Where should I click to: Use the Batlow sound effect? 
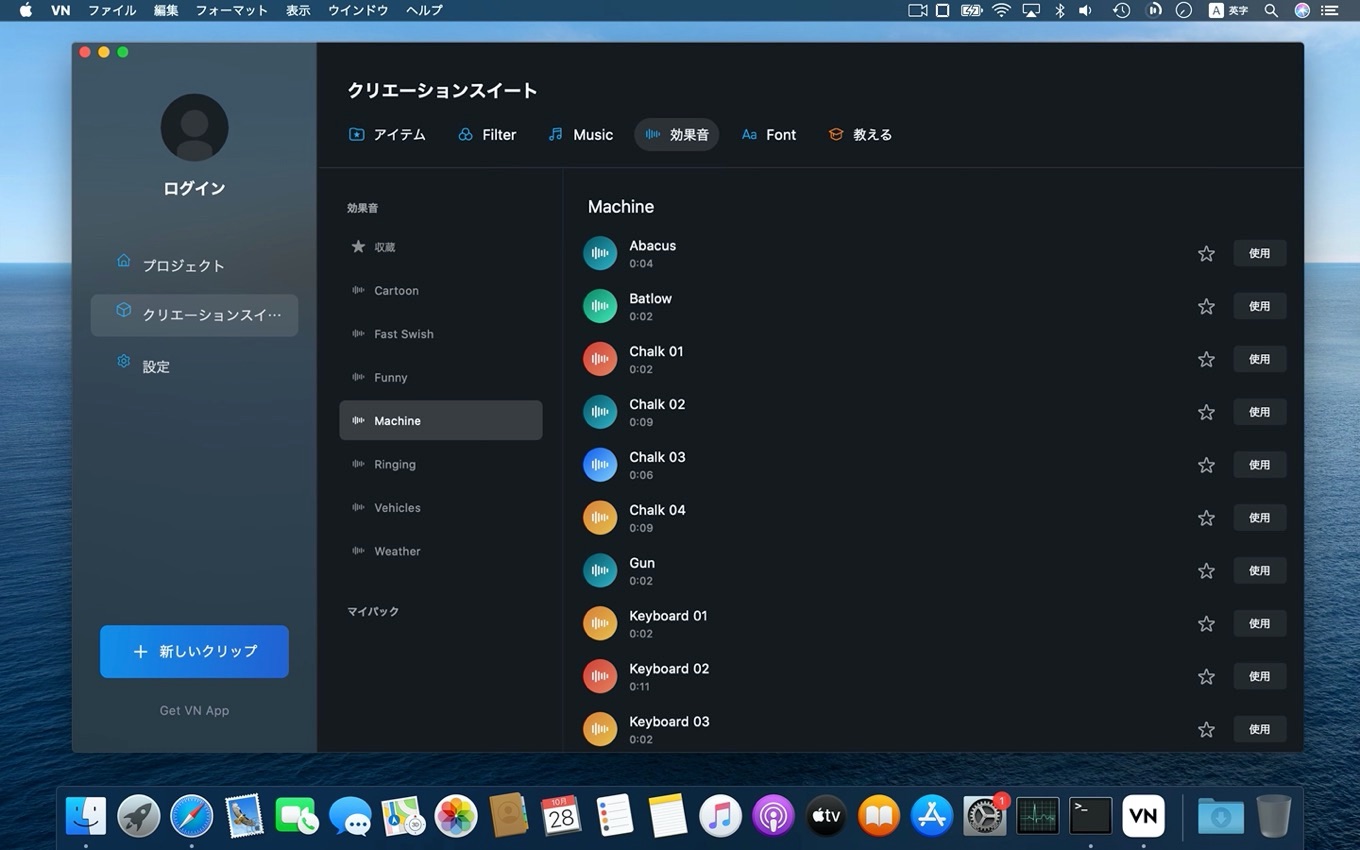[1259, 306]
